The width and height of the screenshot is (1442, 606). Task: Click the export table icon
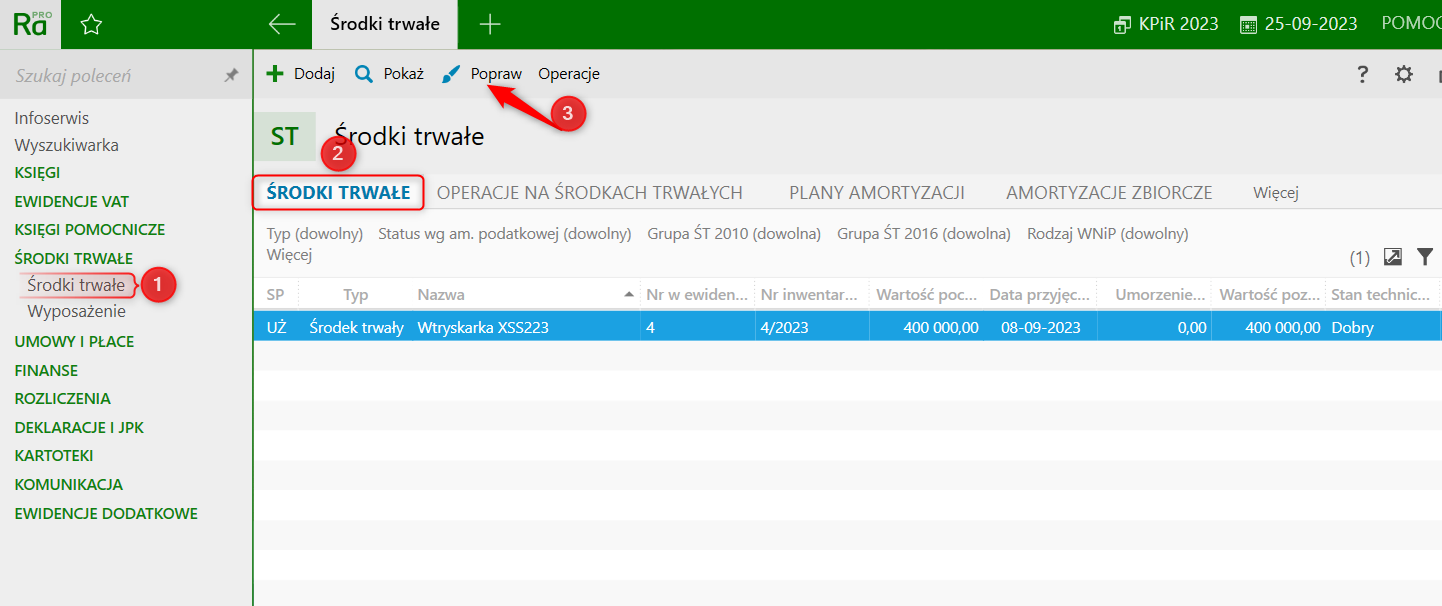pyautogui.click(x=1392, y=257)
